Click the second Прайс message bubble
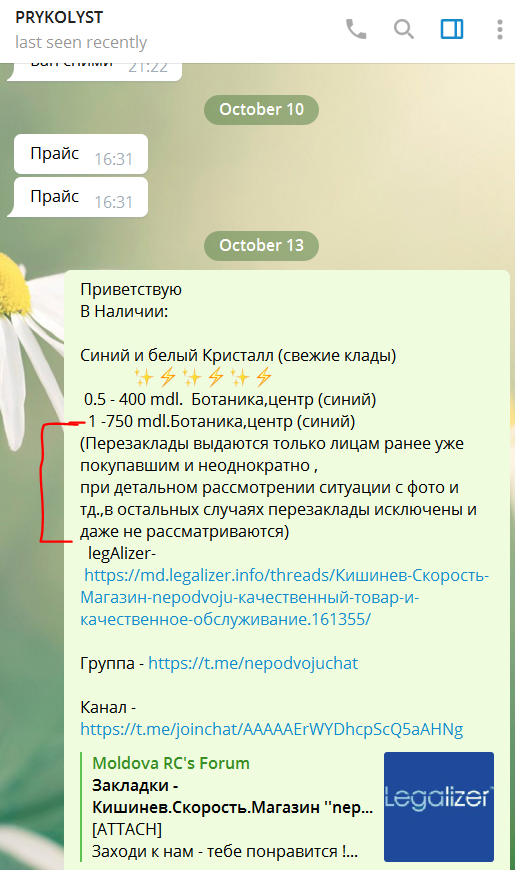 (81, 197)
